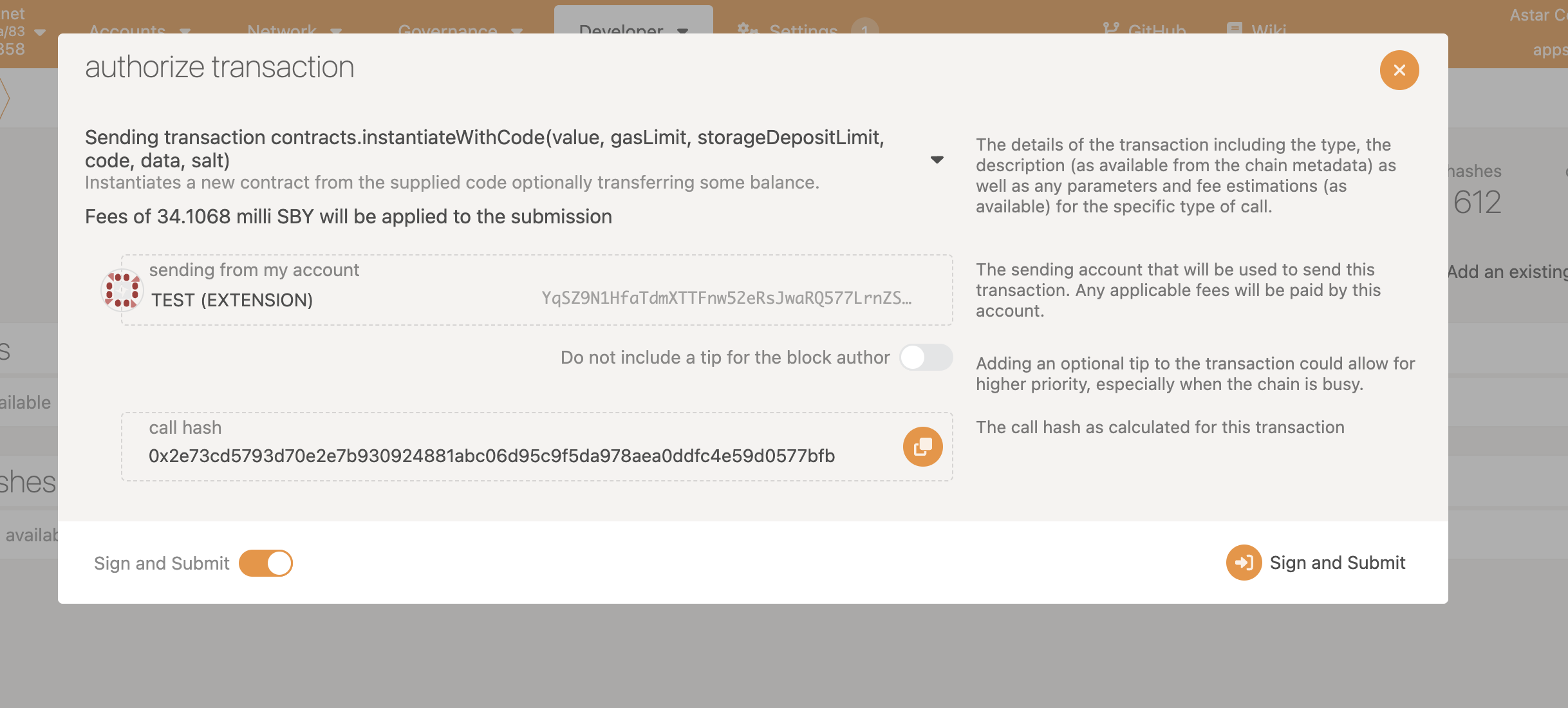Select the sending from my account field
Image resolution: width=1568 pixels, height=708 pixels.
coord(536,290)
